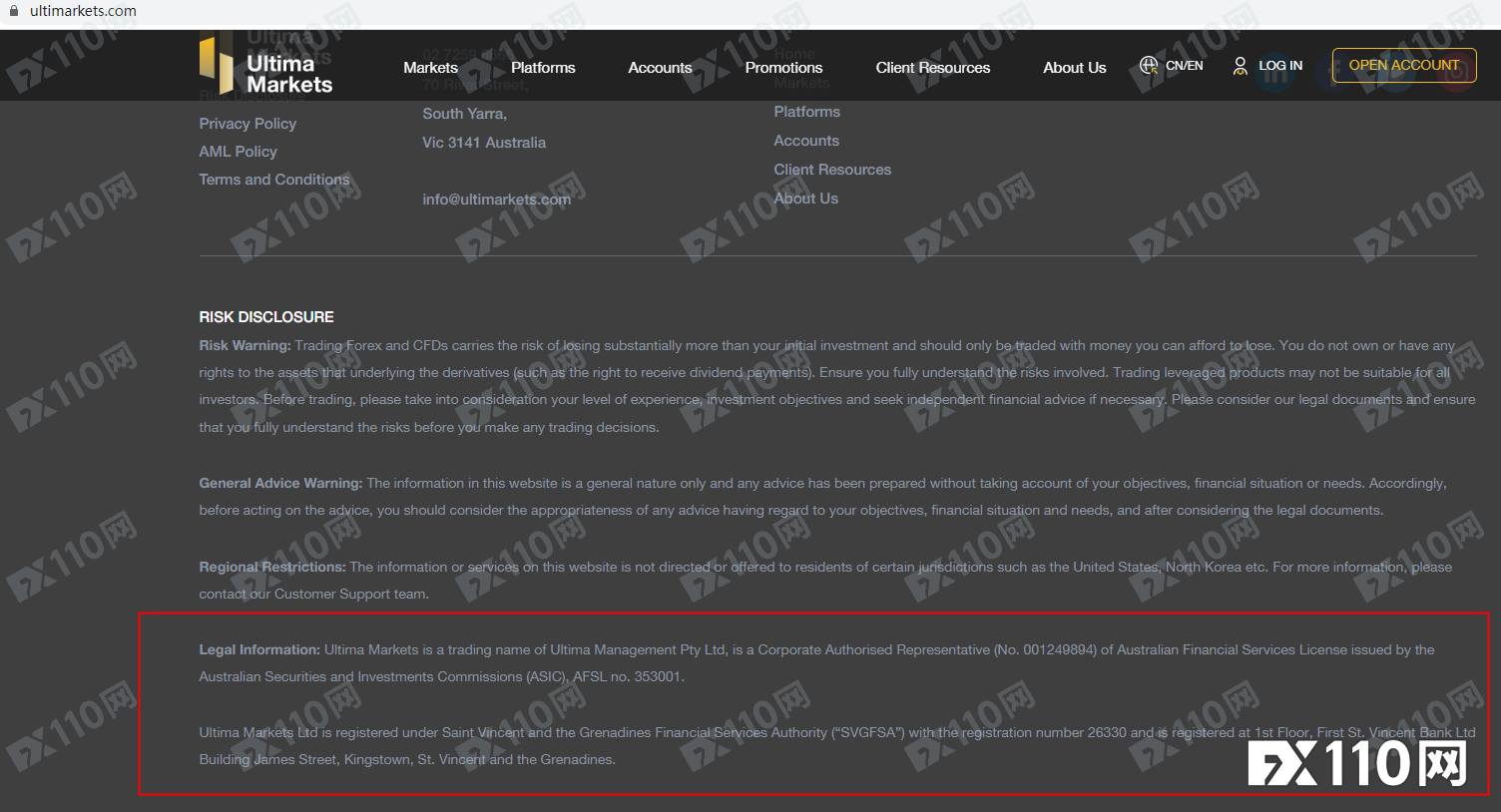Click the OPEN ACCOUNT button
This screenshot has width=1501, height=812.
pos(1404,65)
